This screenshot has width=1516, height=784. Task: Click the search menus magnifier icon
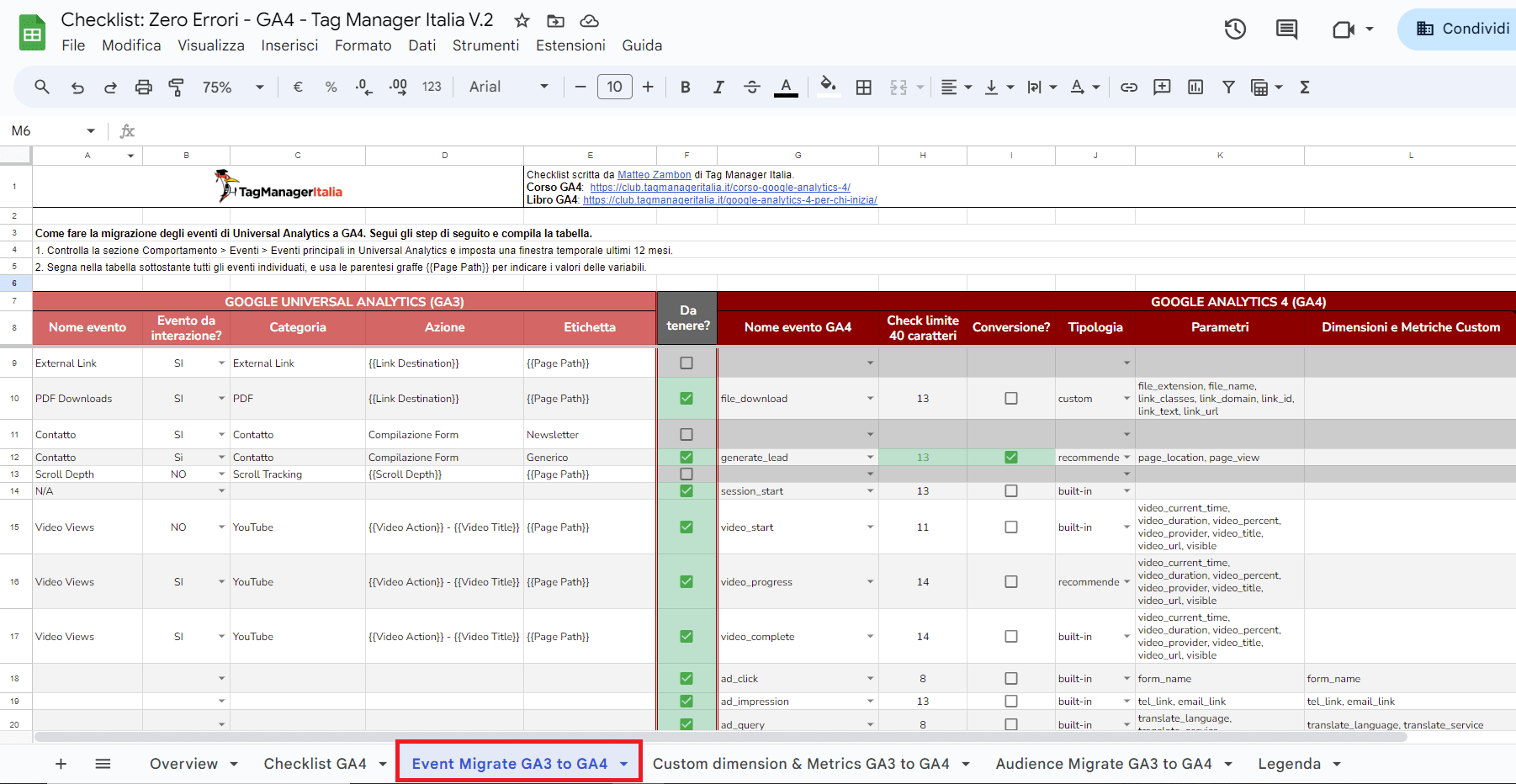pyautogui.click(x=42, y=87)
